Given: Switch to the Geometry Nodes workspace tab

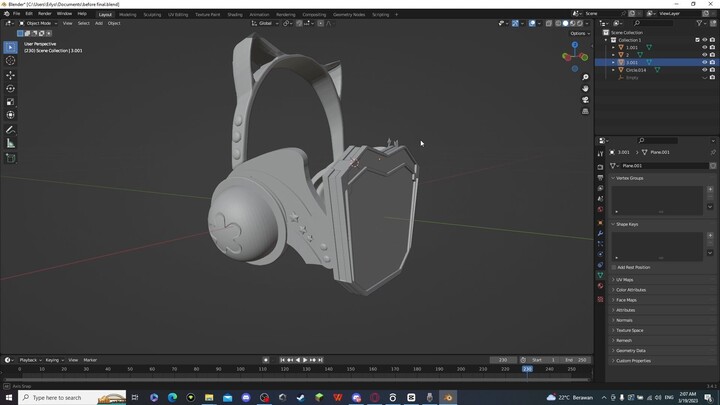Looking at the screenshot, I should click(x=349, y=14).
